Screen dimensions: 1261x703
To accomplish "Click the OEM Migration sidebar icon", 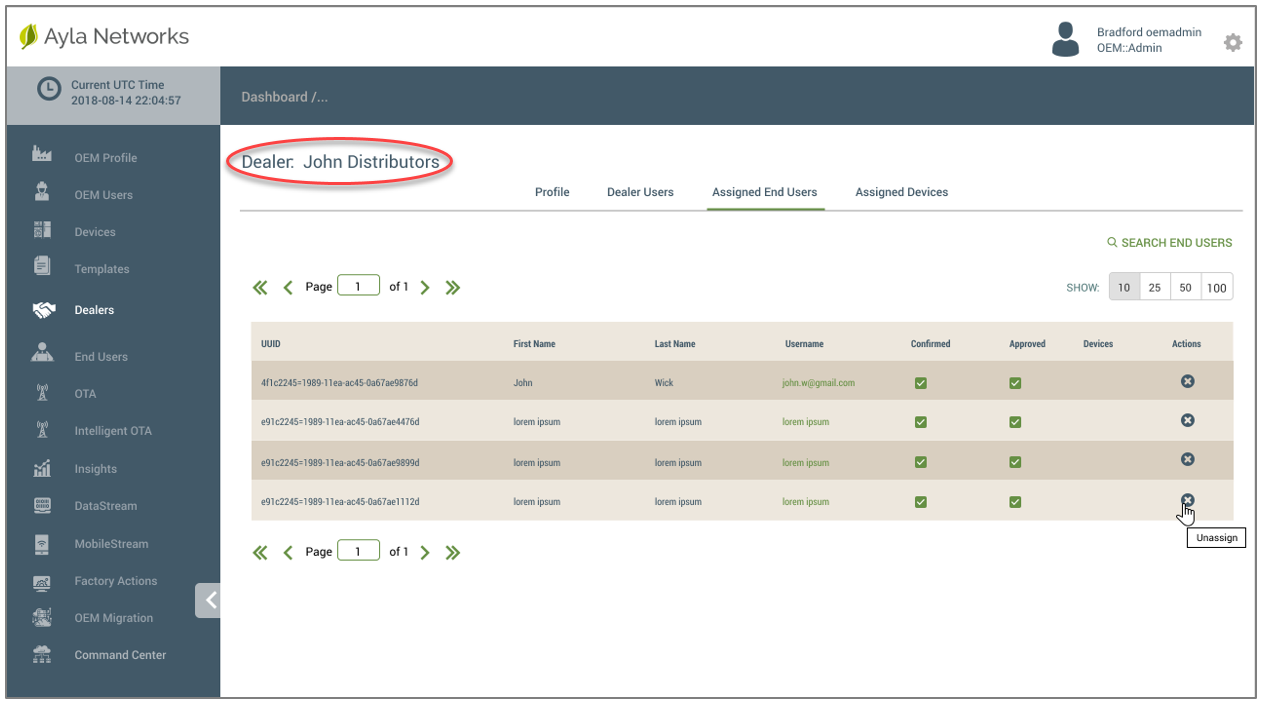I will coord(42,617).
